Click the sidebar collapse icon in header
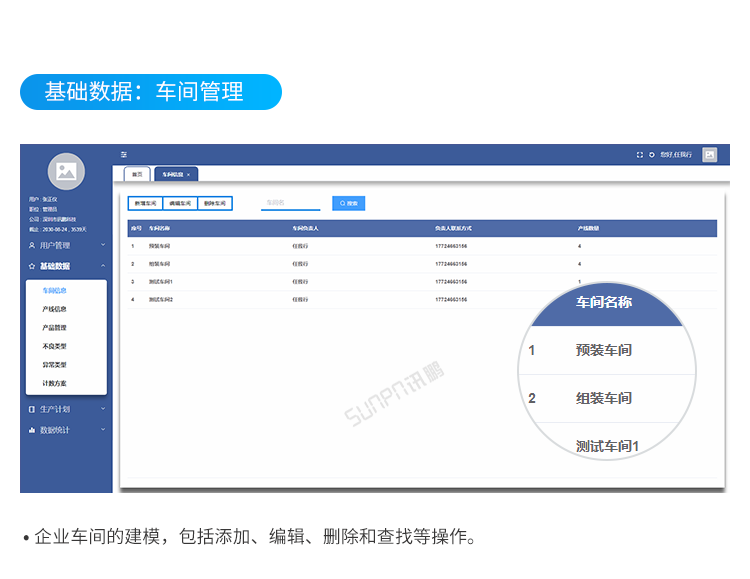 [124, 154]
